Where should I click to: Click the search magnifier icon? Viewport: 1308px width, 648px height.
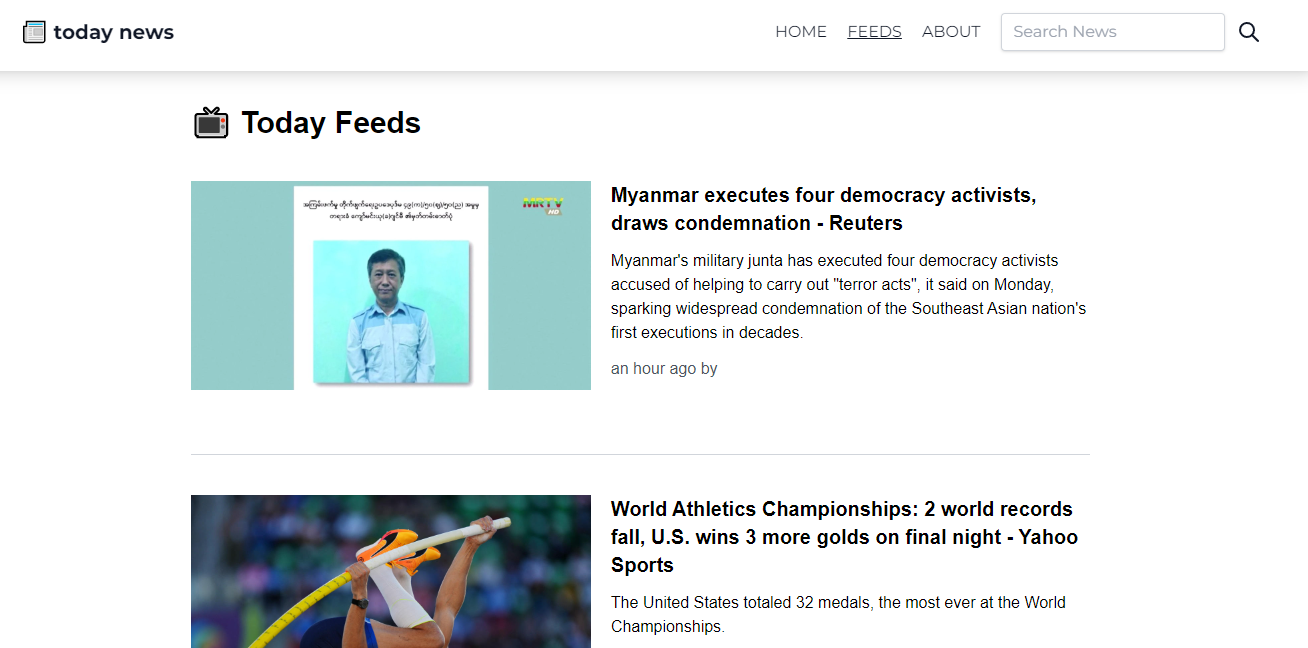1248,31
